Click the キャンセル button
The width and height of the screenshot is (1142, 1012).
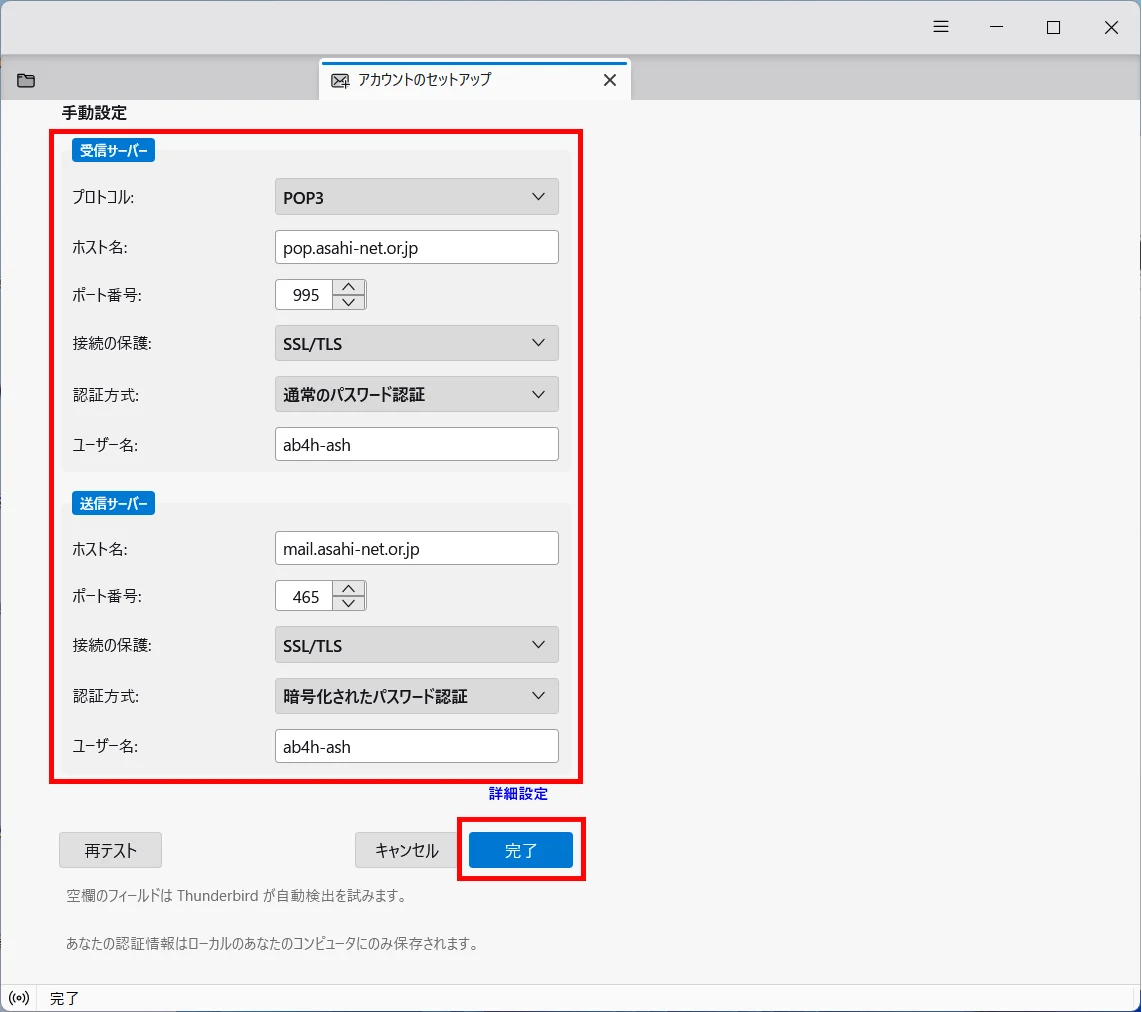coord(404,850)
